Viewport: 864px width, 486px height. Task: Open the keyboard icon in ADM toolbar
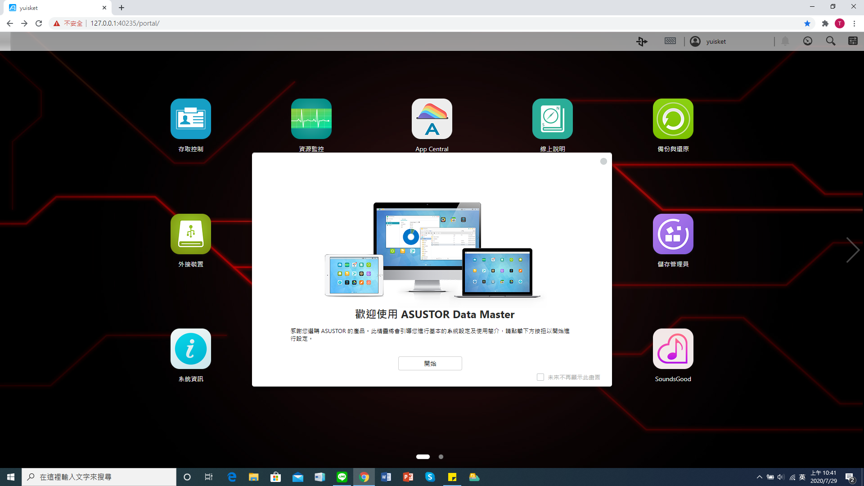[670, 41]
